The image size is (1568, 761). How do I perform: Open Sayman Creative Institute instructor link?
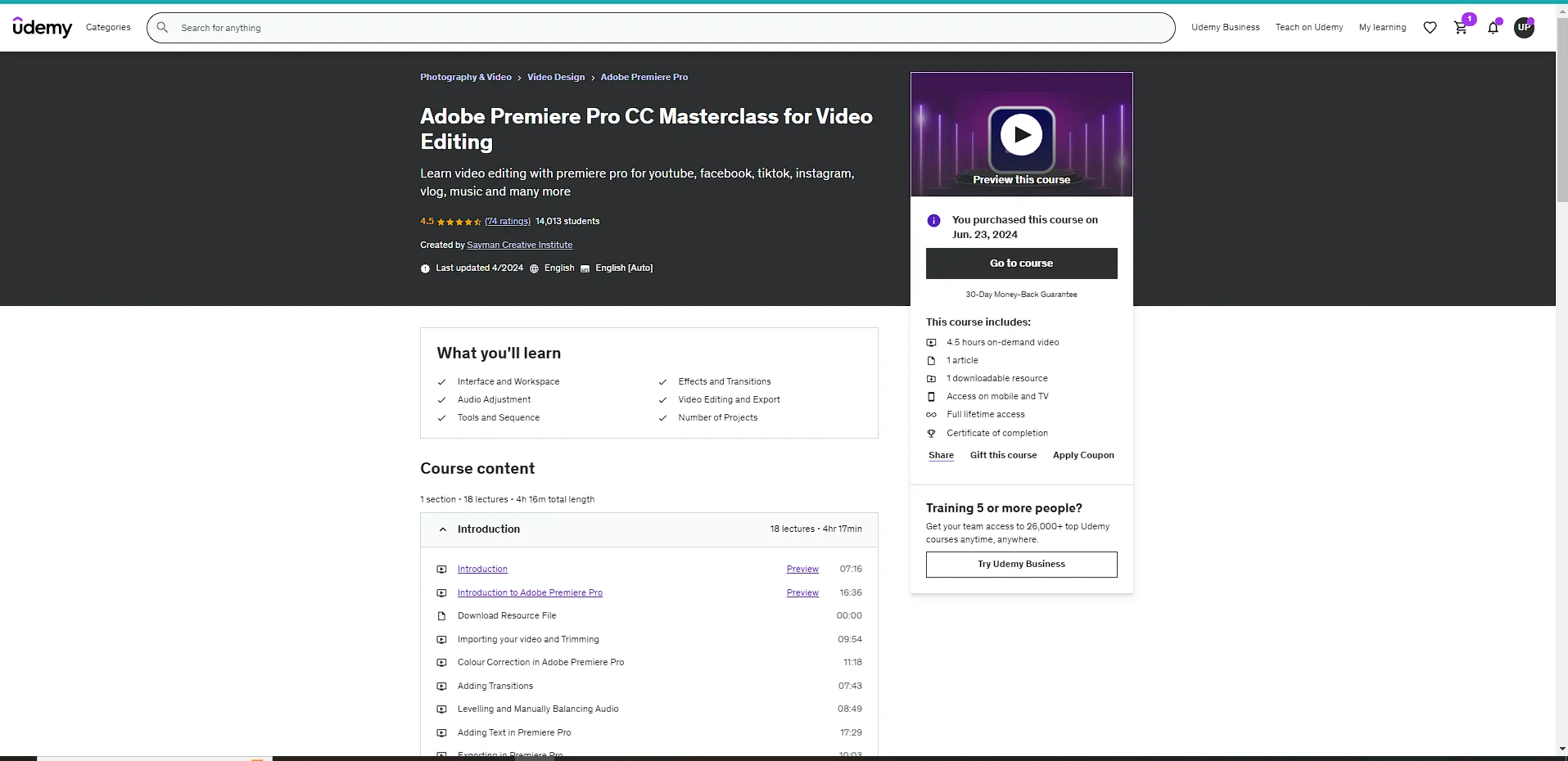point(519,245)
